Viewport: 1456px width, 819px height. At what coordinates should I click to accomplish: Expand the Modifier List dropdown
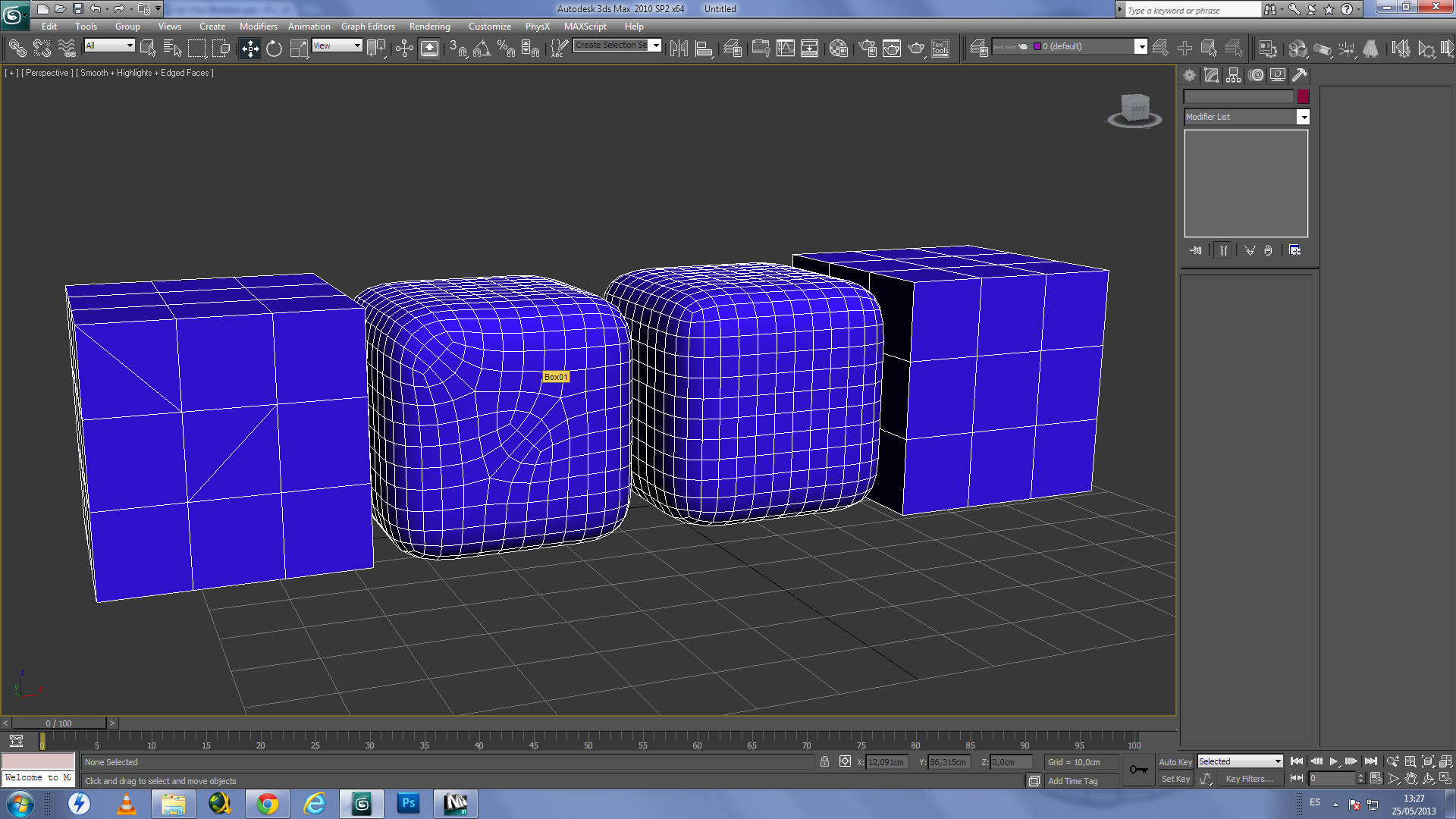click(x=1303, y=117)
